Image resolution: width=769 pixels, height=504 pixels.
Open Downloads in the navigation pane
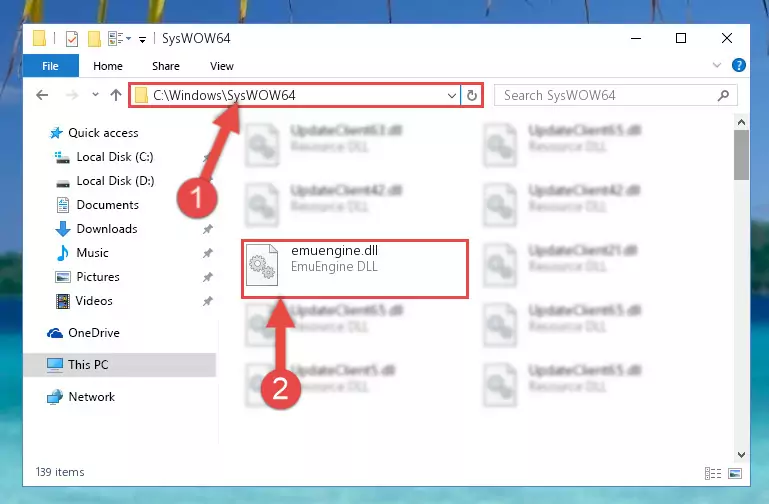point(107,229)
